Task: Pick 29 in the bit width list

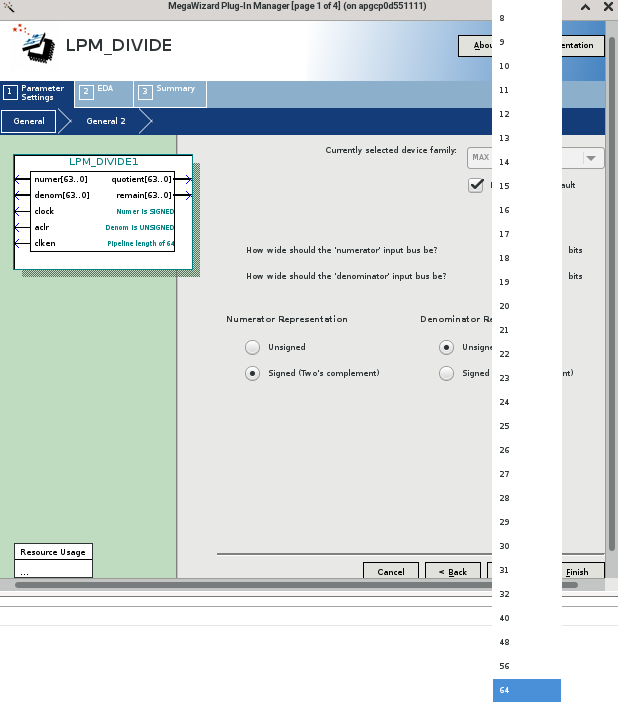Action: 527,522
